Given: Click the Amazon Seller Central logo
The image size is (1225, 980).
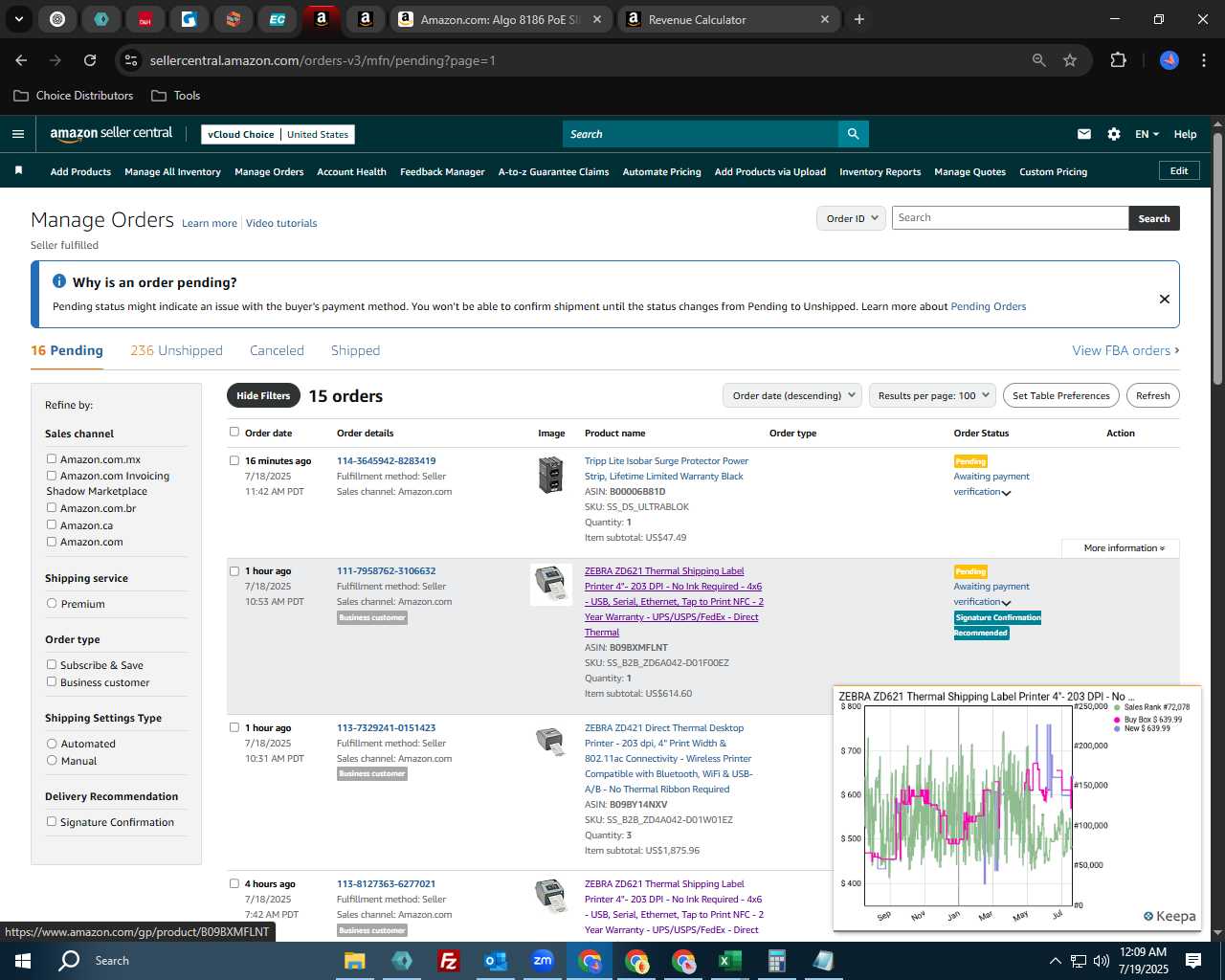Looking at the screenshot, I should (111, 134).
